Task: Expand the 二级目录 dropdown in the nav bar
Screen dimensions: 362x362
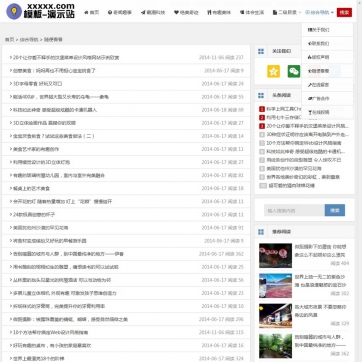Action: click(x=287, y=12)
